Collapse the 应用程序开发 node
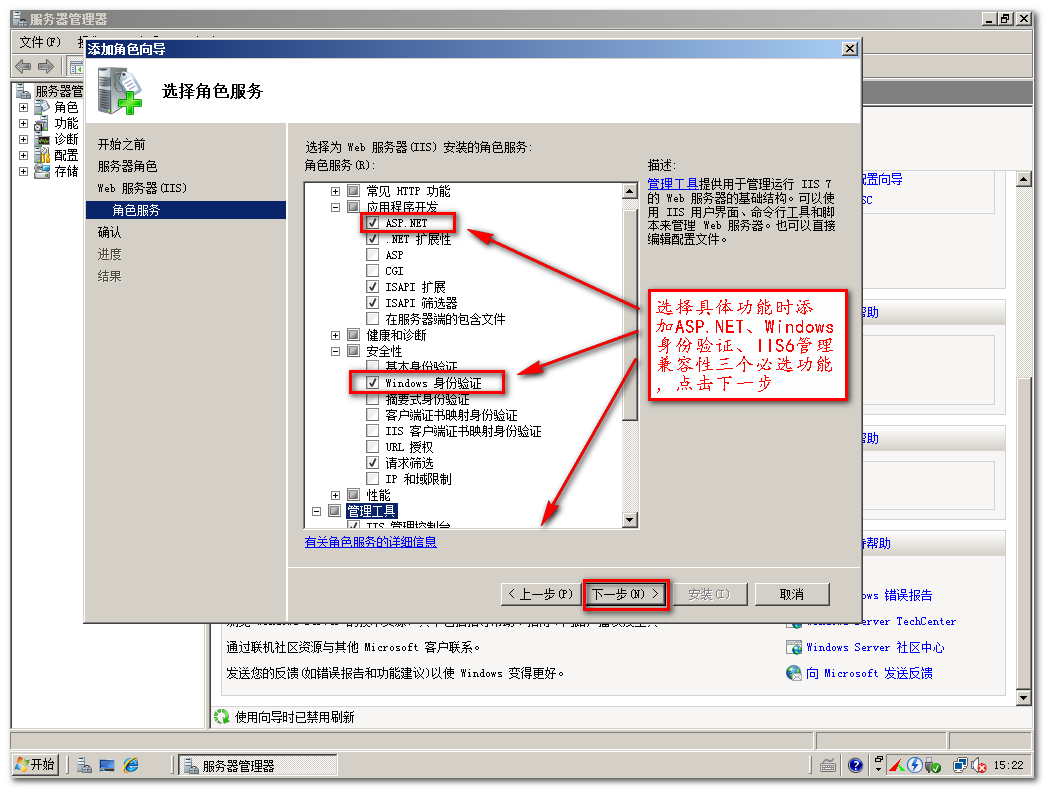Screen dimensions: 1045x789 (x=335, y=207)
